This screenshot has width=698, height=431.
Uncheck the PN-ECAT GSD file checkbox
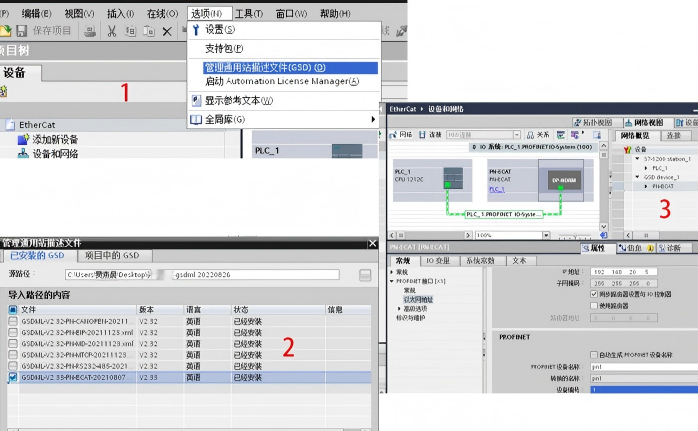tap(13, 377)
